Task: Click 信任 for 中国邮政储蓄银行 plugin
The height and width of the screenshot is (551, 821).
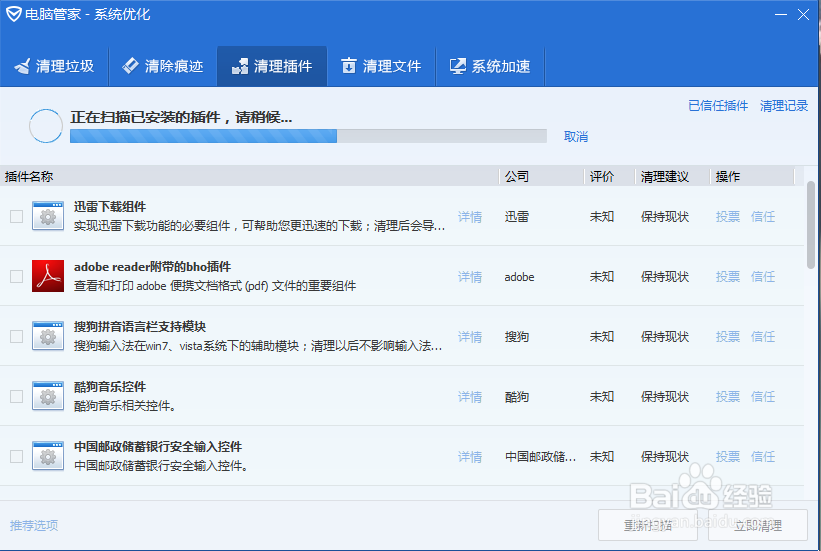Action: [763, 457]
